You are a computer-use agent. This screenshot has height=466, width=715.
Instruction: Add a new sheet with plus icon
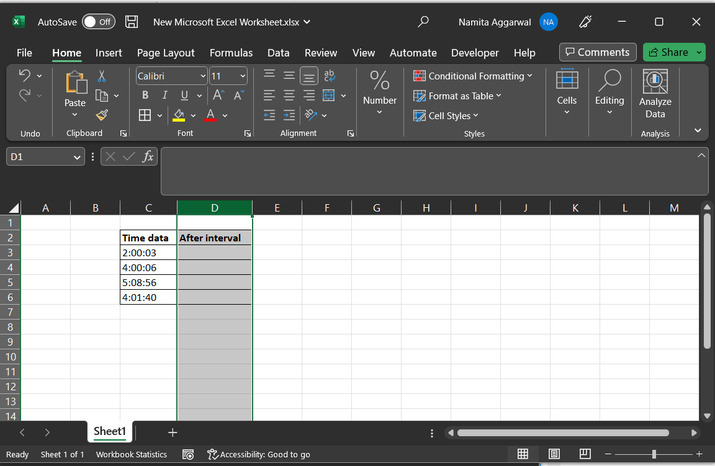172,432
